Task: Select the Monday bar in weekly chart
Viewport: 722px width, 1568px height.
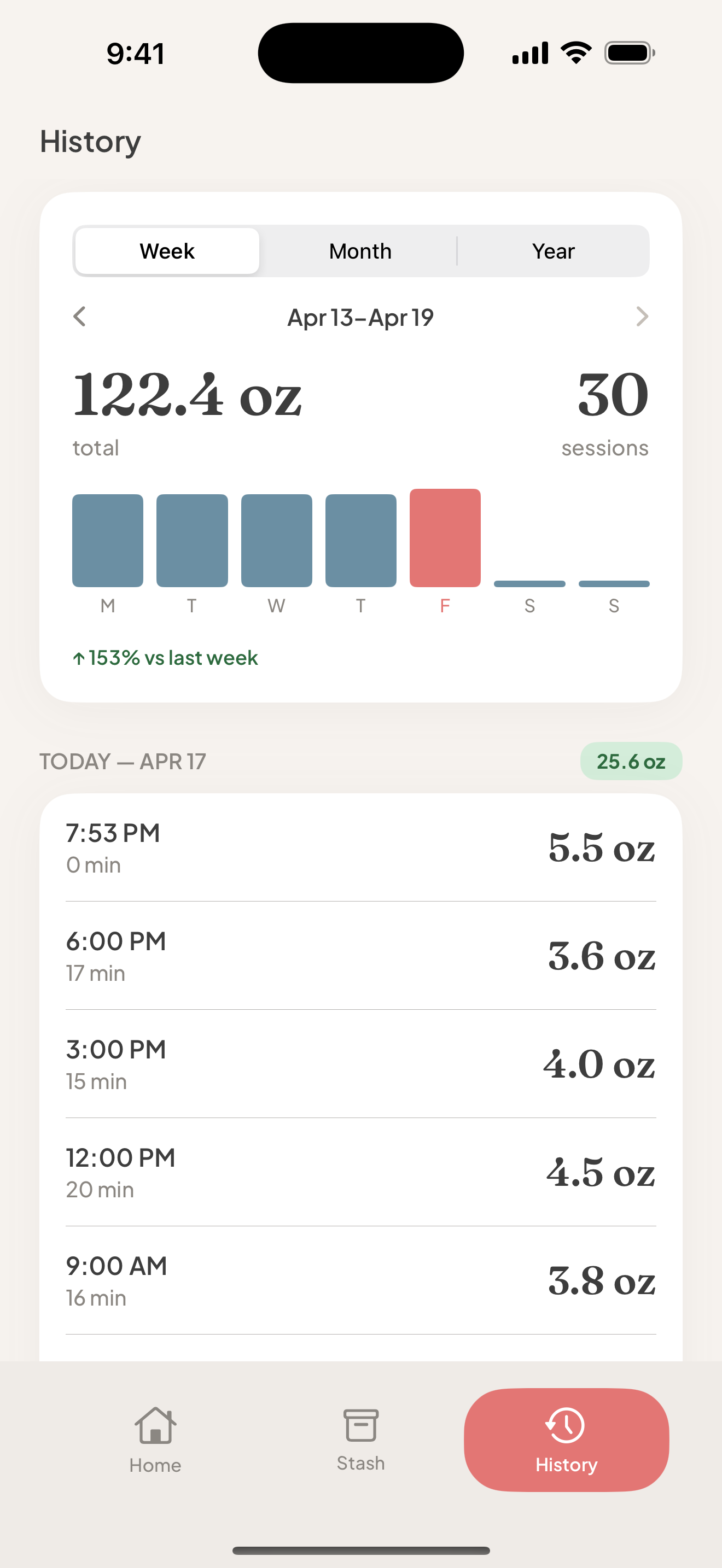Action: click(x=108, y=541)
